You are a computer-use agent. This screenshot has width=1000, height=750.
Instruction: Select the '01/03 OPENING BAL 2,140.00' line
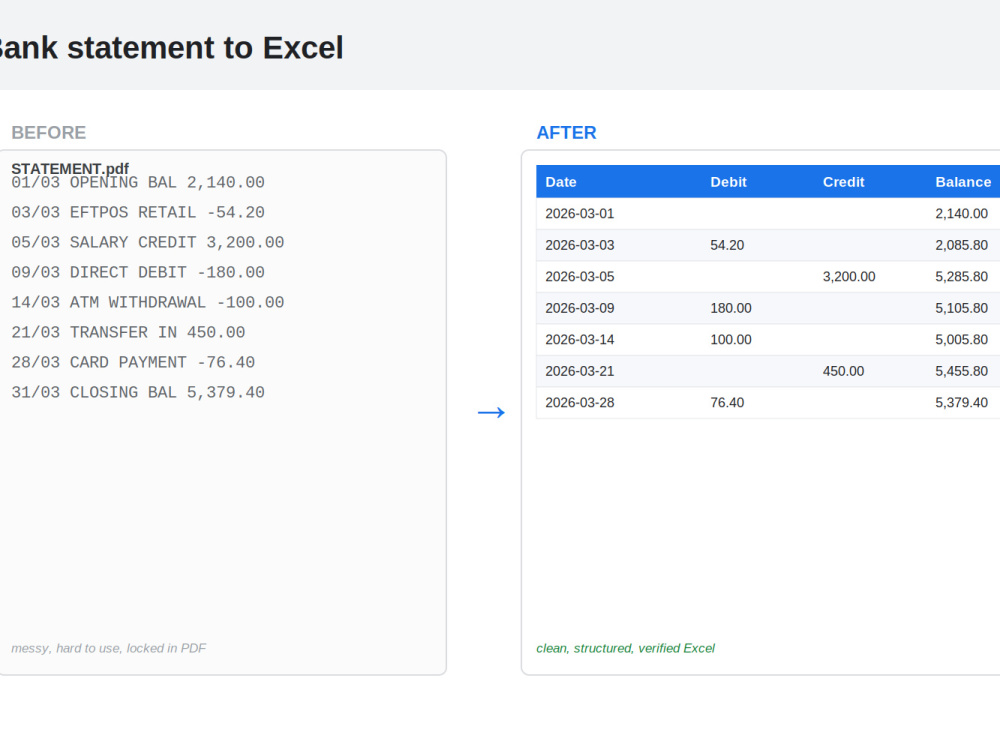tap(138, 182)
